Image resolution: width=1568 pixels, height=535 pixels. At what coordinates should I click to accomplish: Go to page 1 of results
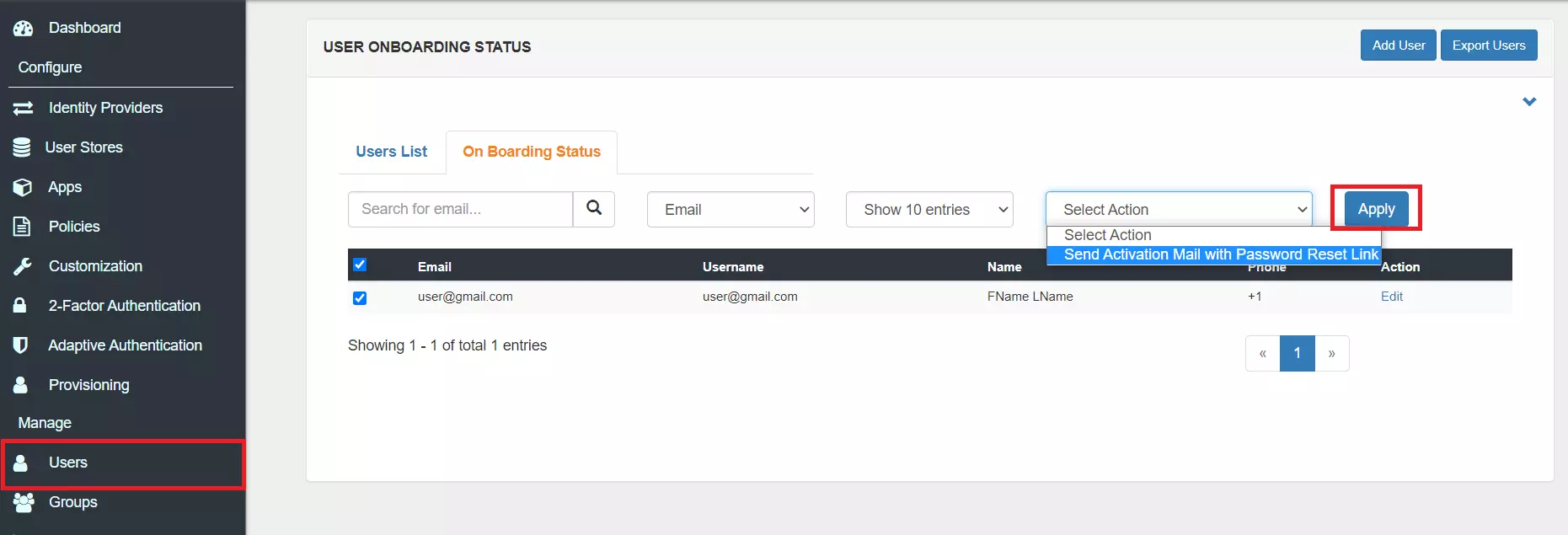[x=1298, y=354]
